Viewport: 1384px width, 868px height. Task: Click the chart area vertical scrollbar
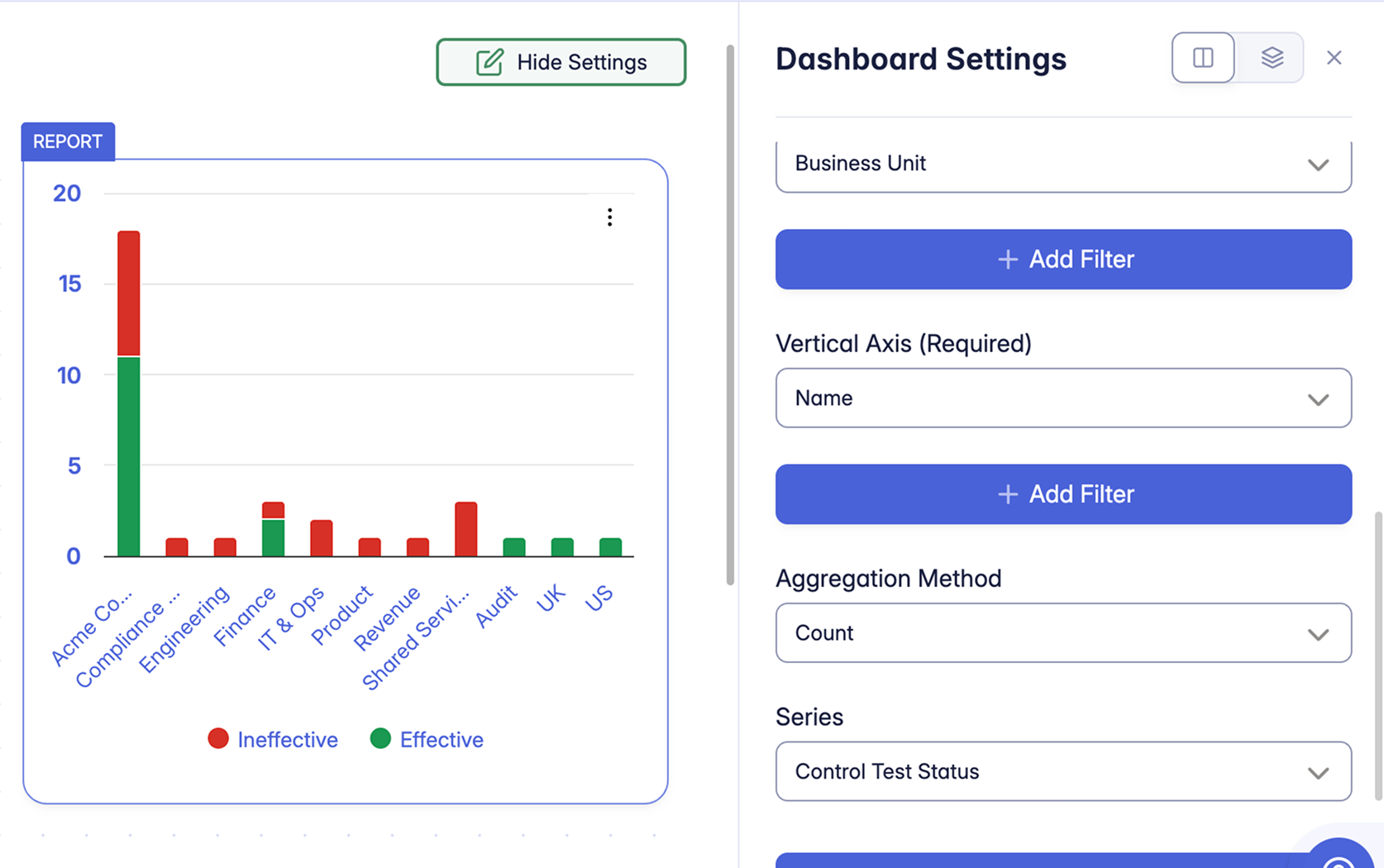(x=730, y=314)
